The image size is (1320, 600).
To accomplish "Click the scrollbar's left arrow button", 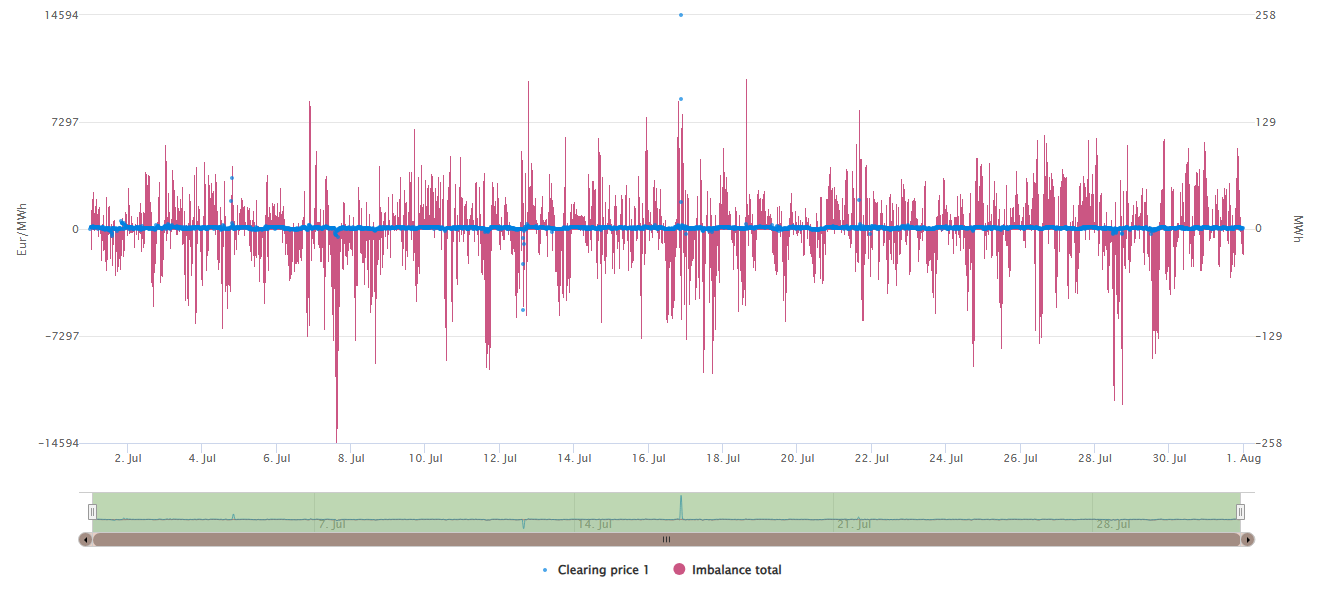I will tap(86, 539).
